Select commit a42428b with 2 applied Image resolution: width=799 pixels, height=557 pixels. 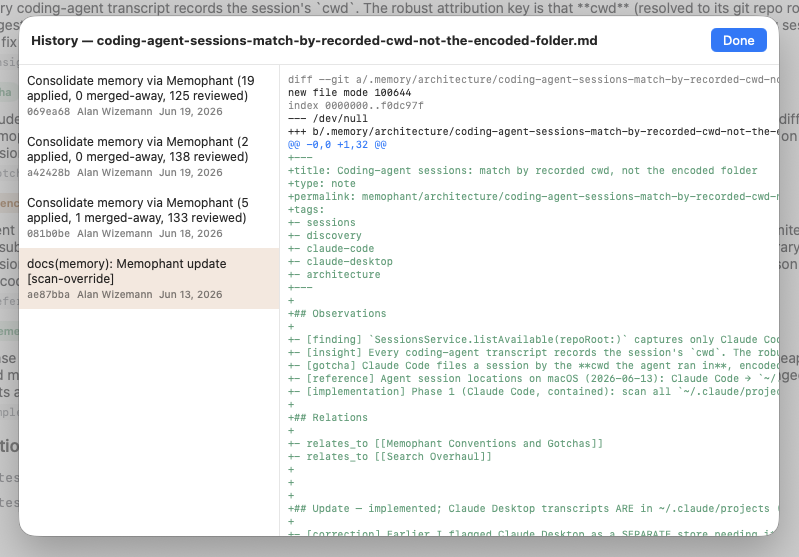(x=149, y=156)
